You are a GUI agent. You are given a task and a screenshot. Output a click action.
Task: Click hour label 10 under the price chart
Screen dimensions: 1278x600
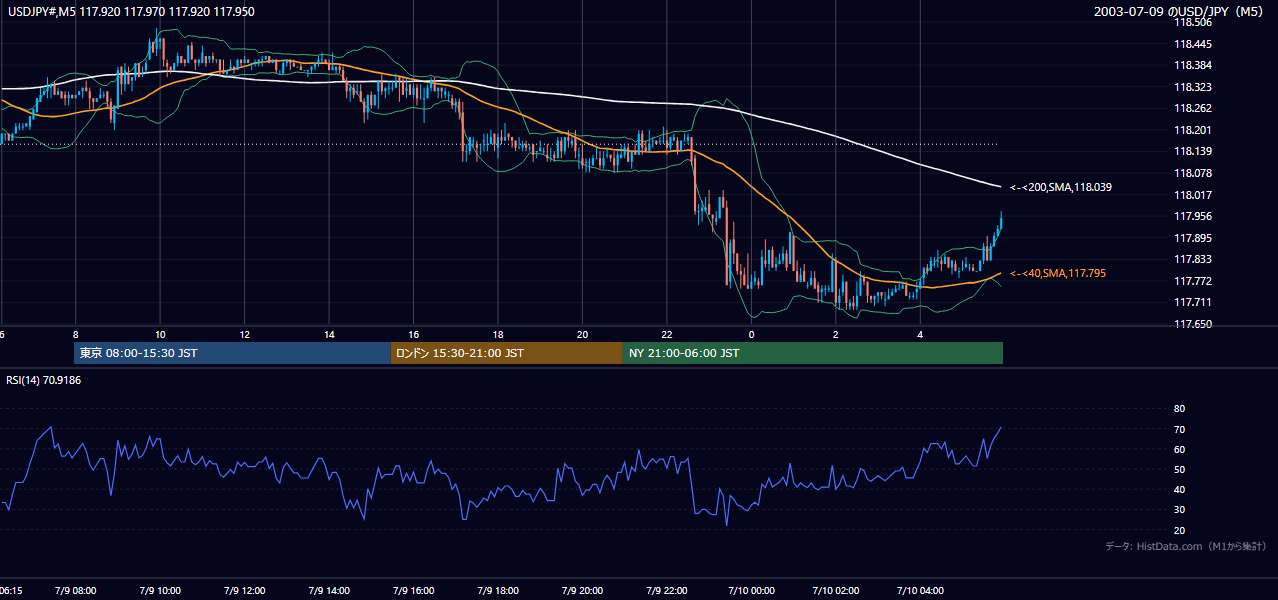click(x=159, y=334)
